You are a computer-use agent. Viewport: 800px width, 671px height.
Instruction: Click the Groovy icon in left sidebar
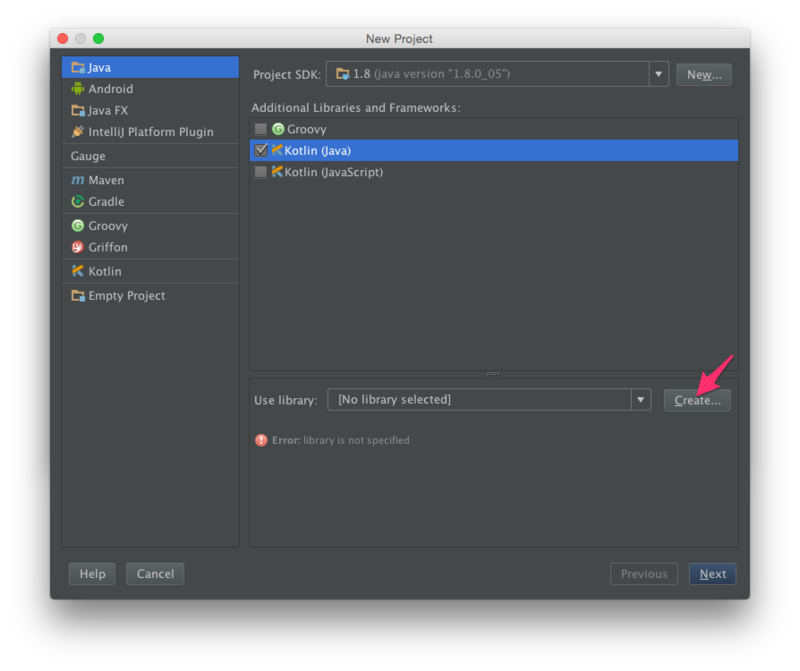(x=78, y=226)
